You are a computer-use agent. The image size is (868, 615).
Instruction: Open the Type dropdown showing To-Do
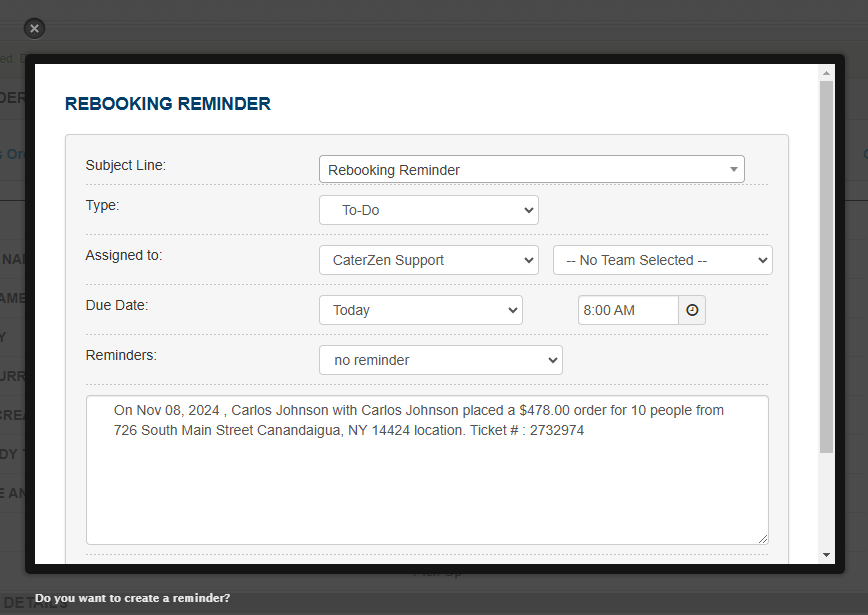click(x=428, y=210)
